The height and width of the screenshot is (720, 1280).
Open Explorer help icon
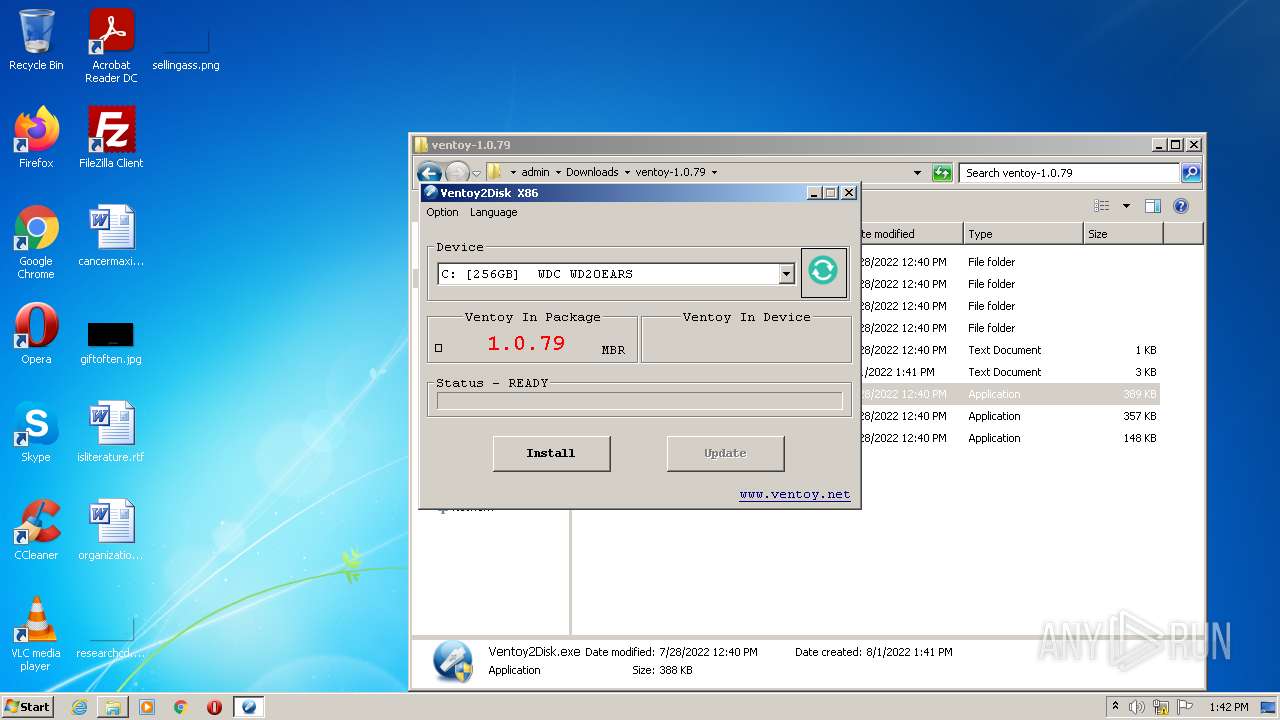coord(1180,206)
